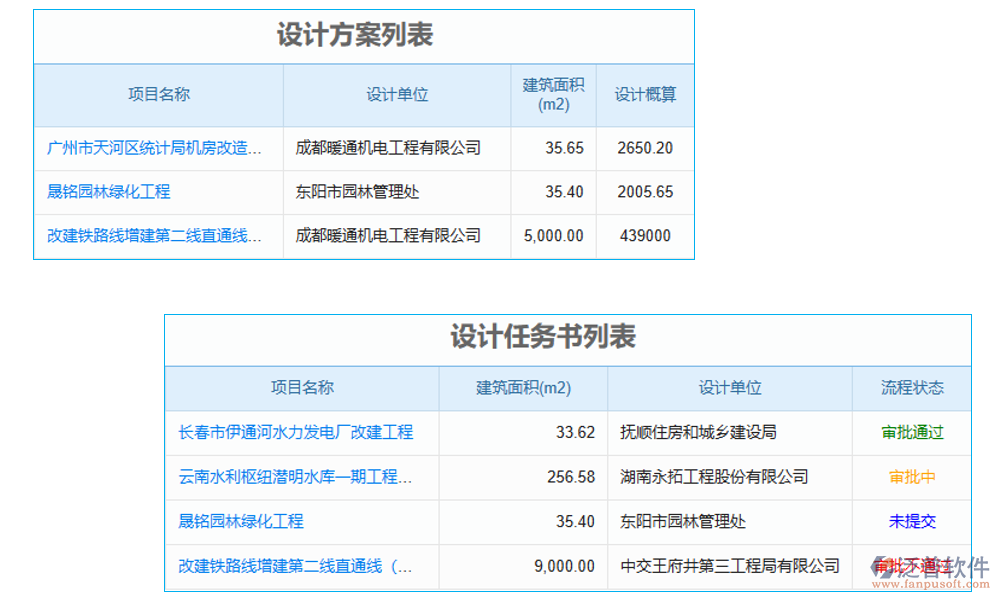Click the 设计概算 column header
Image resolution: width=1000 pixels, height=600 pixels.
(646, 95)
